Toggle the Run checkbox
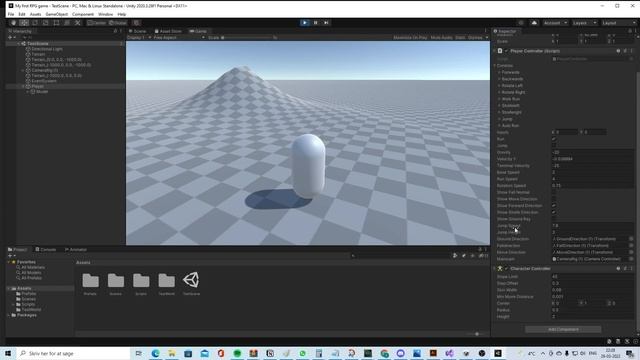This screenshot has width=640, height=360. coord(554,139)
